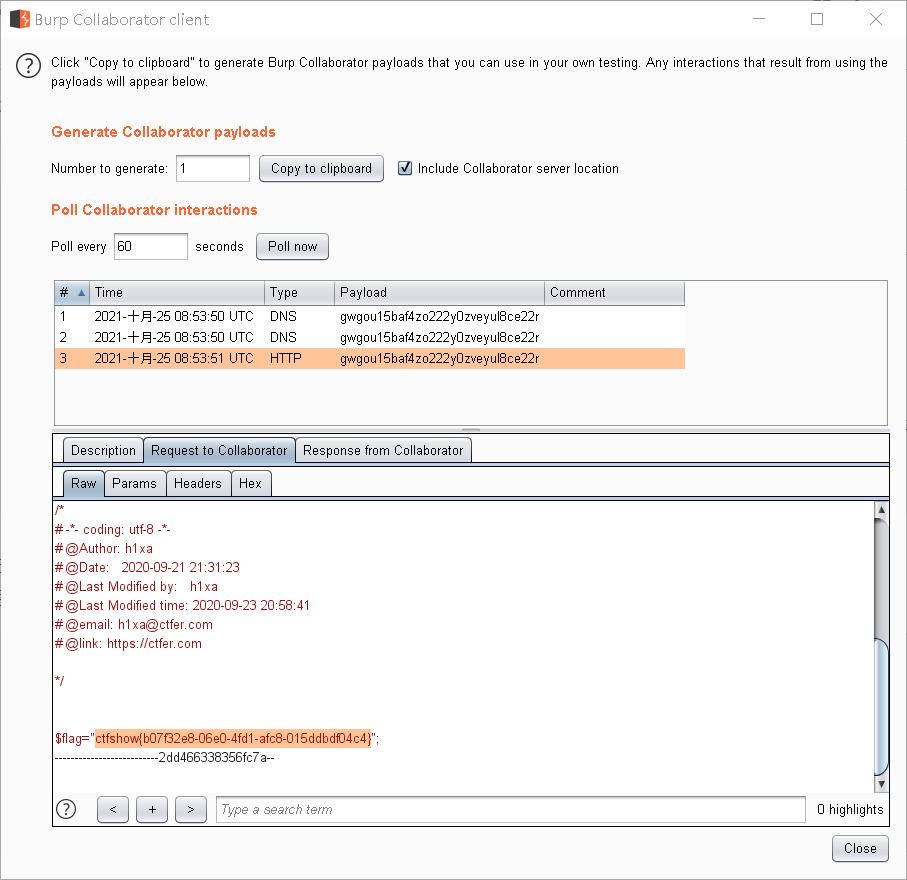Click the raw request vertical scrollbar thumb
907x880 pixels.
pyautogui.click(x=880, y=706)
